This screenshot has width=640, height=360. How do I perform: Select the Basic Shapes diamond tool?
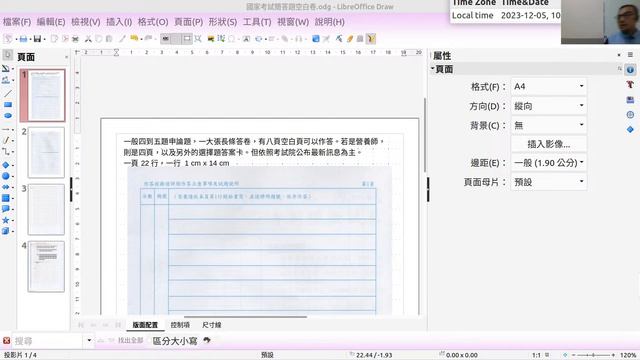click(x=6, y=165)
